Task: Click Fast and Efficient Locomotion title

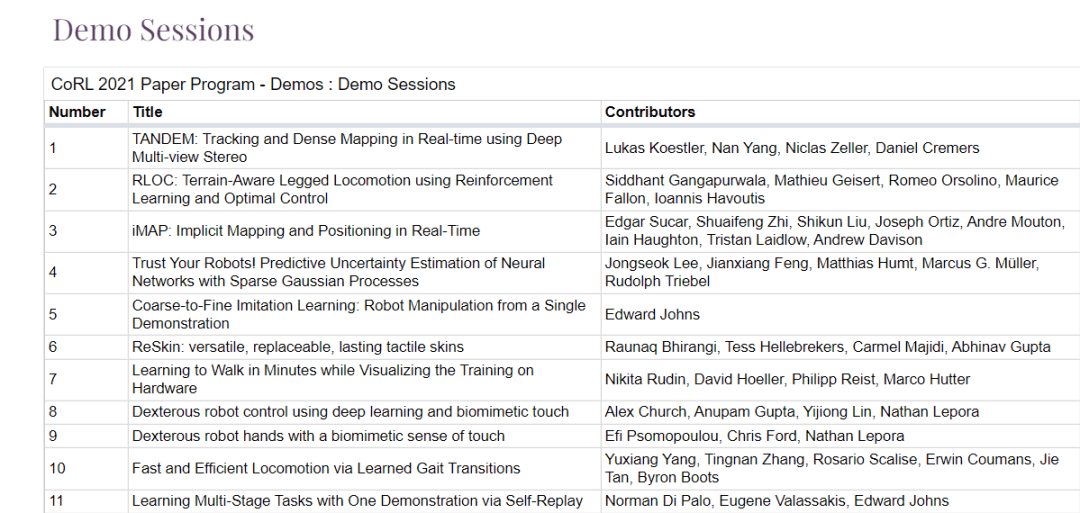Action: coord(326,468)
